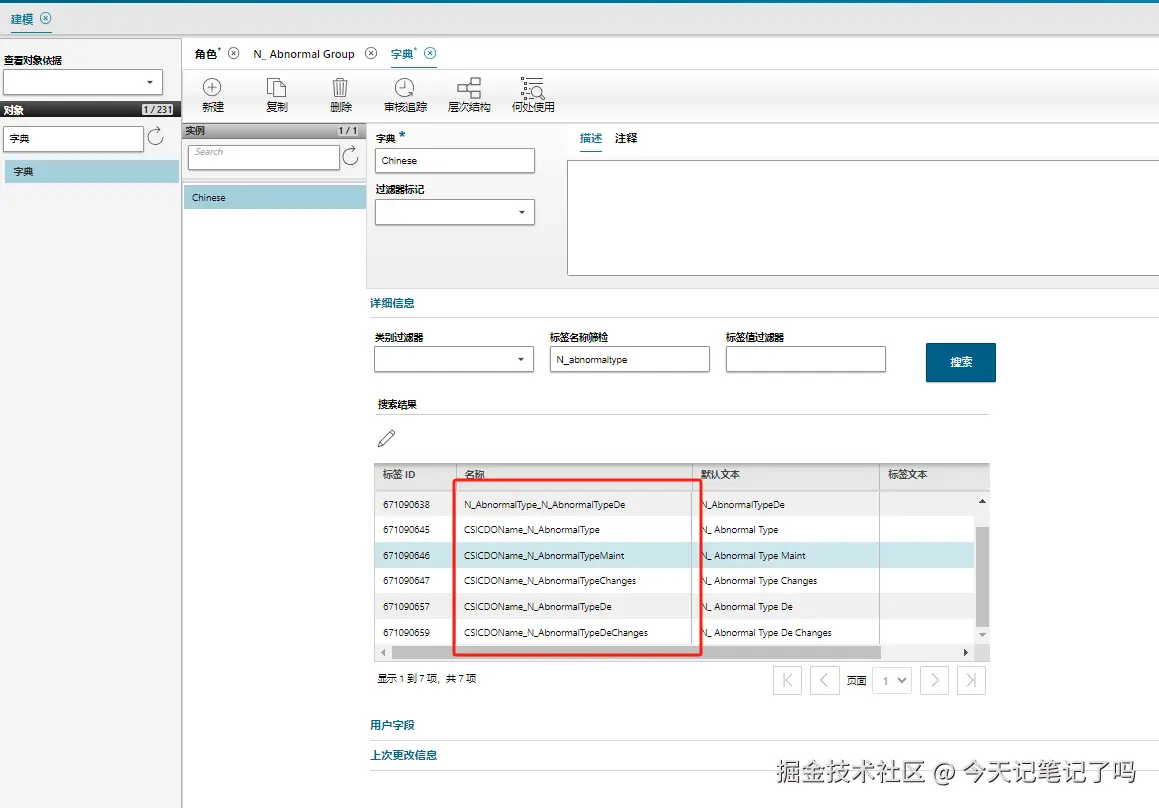Switch to the 字典 tab
The width and height of the screenshot is (1159, 808).
[x=402, y=54]
